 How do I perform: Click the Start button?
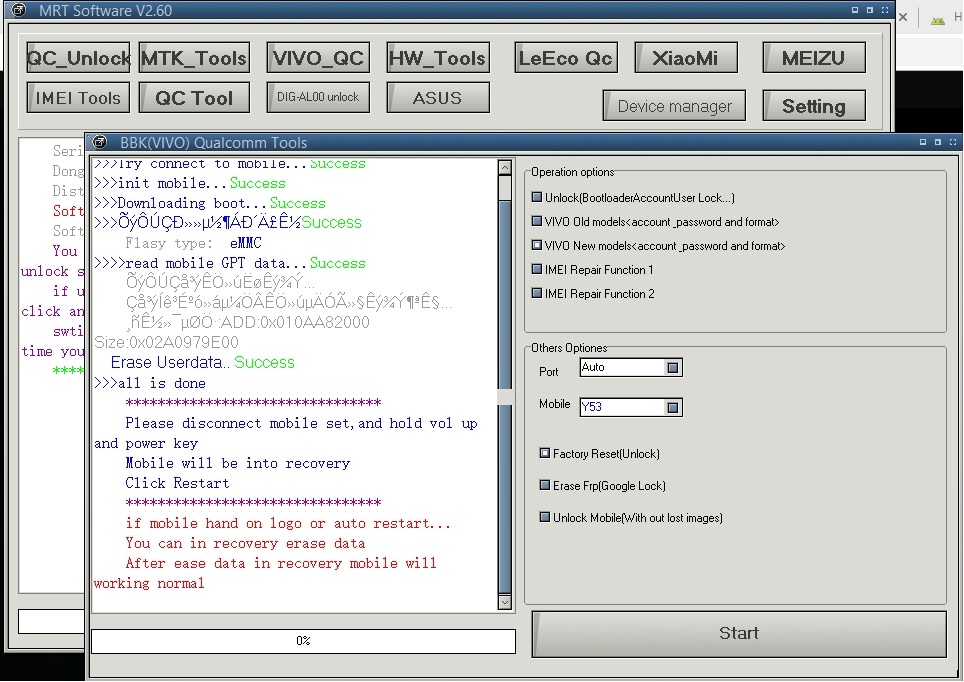[739, 634]
